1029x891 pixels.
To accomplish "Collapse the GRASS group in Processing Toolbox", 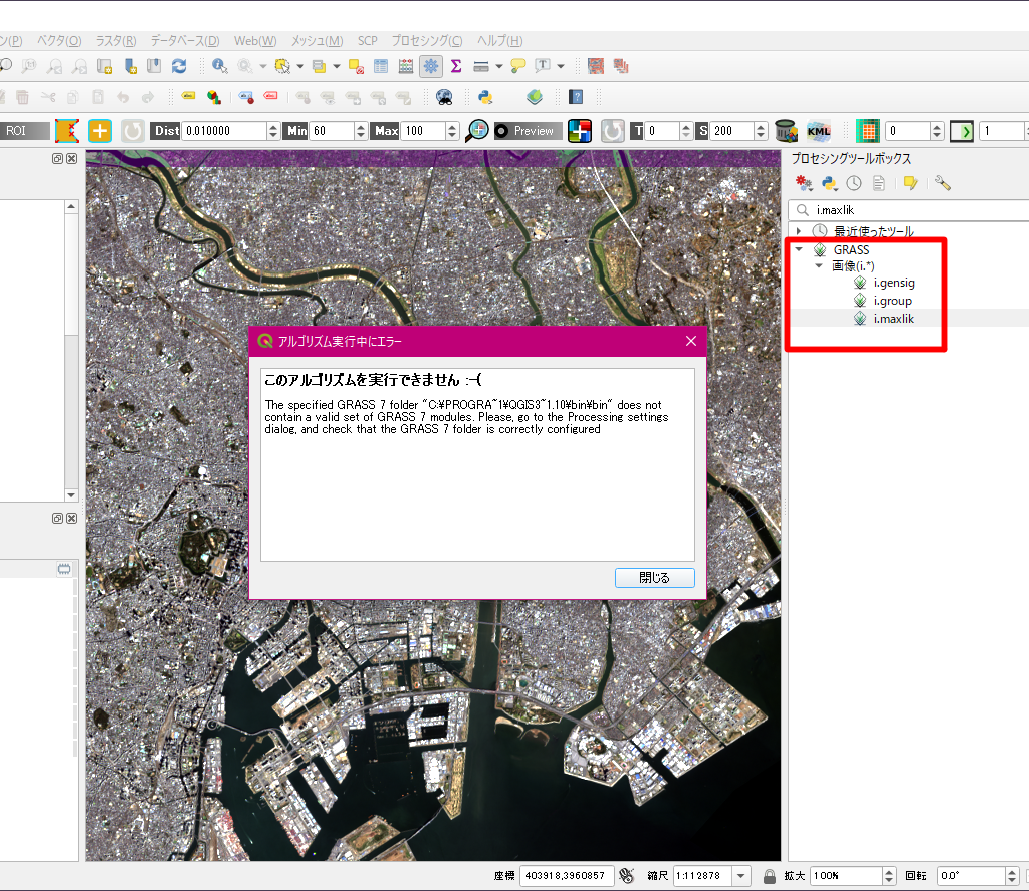I will [799, 248].
